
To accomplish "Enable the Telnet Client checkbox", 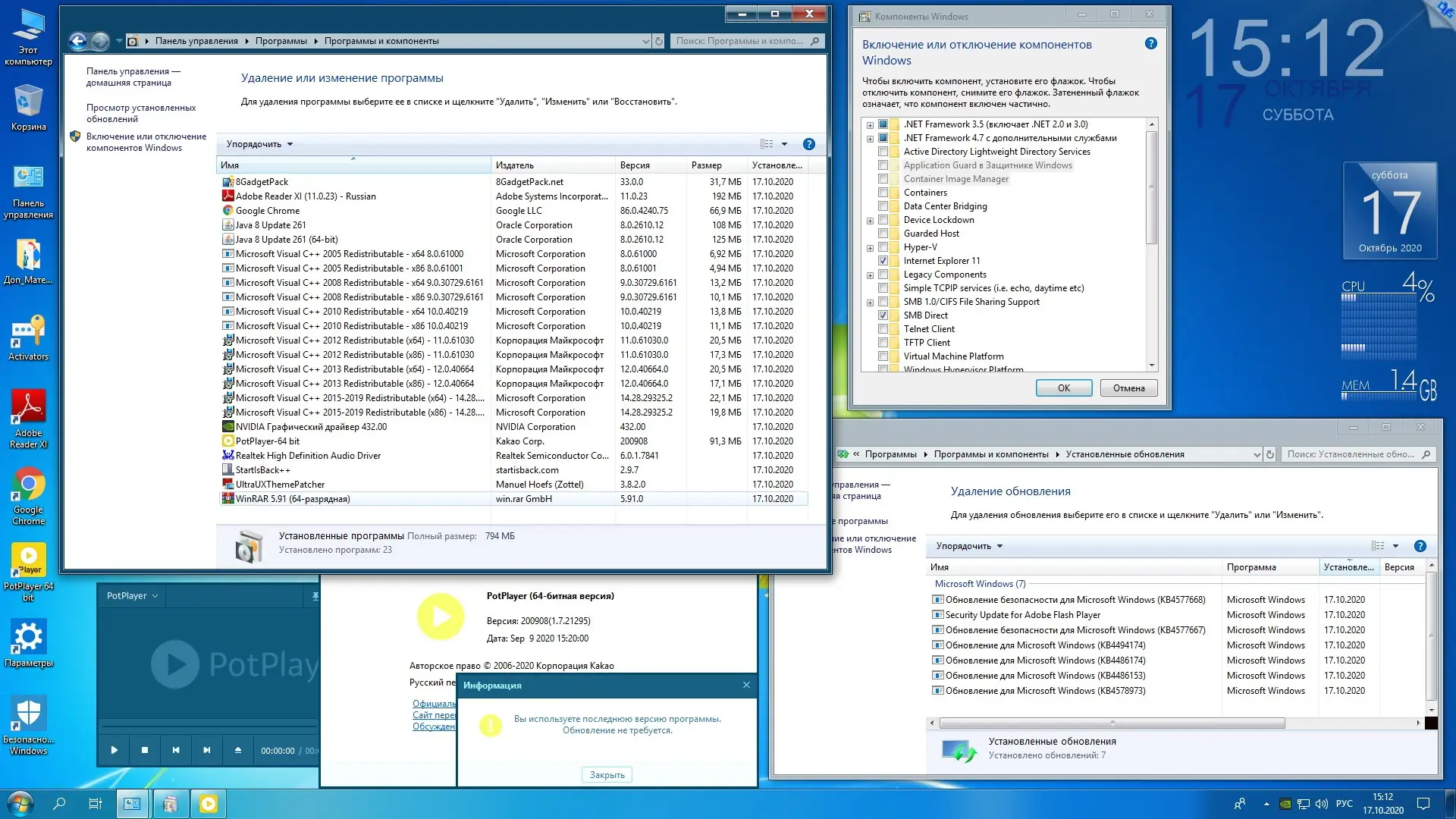I will pyautogui.click(x=883, y=329).
